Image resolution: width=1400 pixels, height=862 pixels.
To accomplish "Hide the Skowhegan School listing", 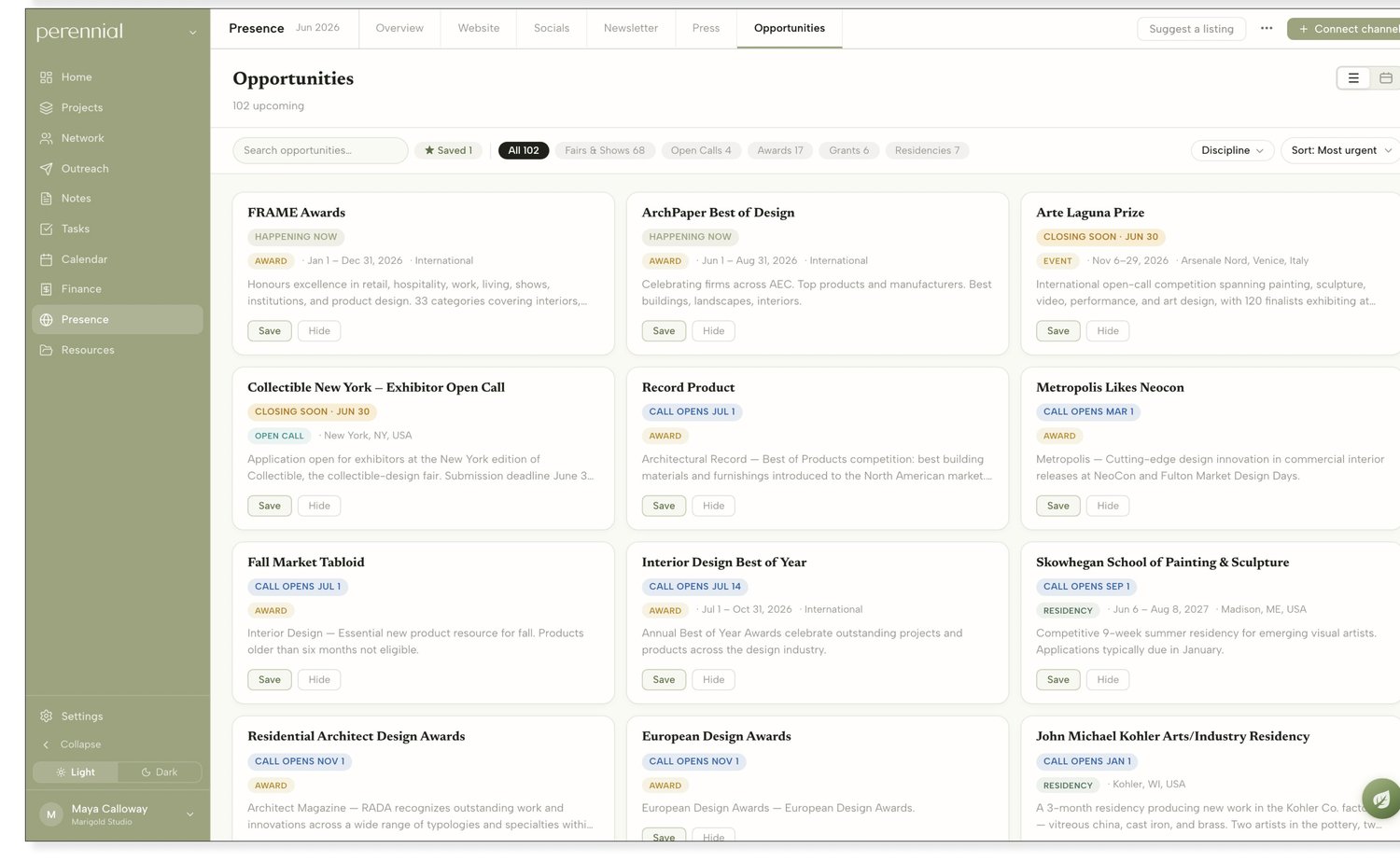I will coord(1108,680).
